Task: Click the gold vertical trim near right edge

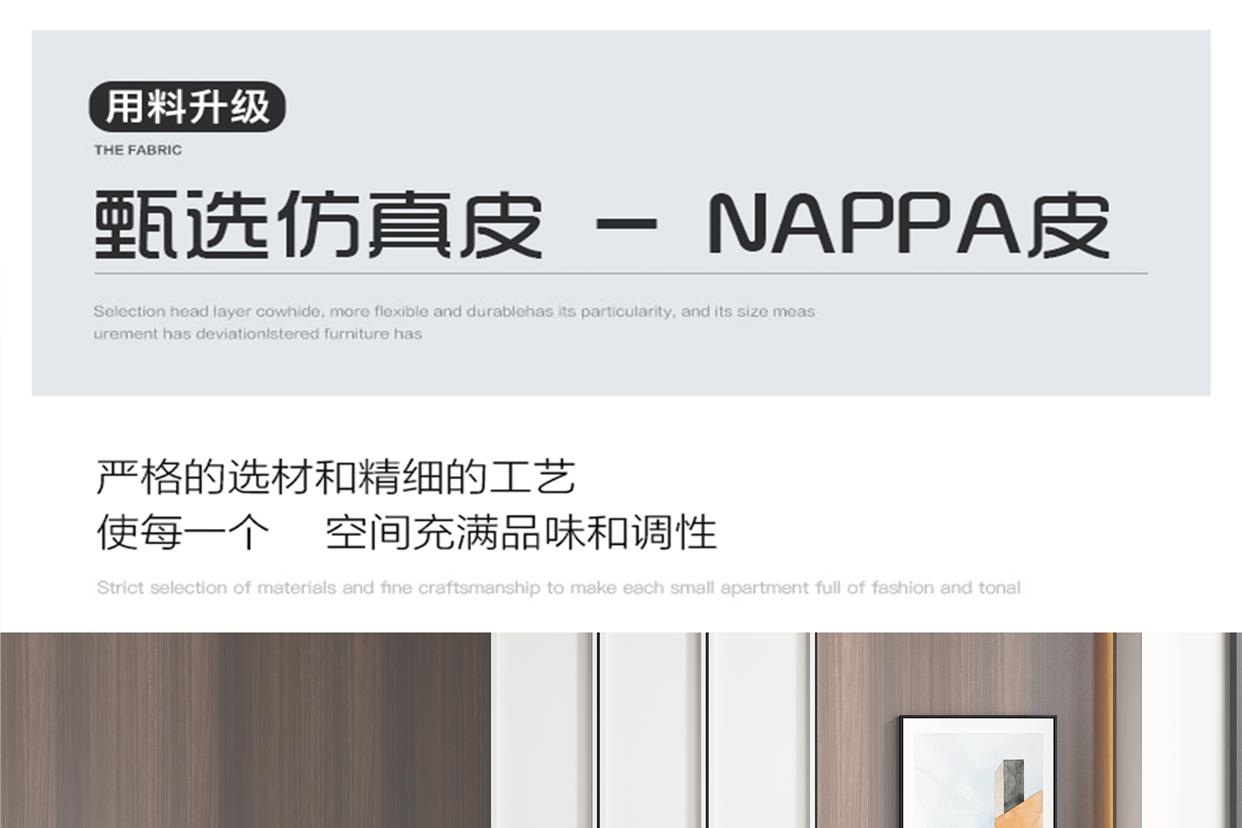Action: click(x=1104, y=730)
